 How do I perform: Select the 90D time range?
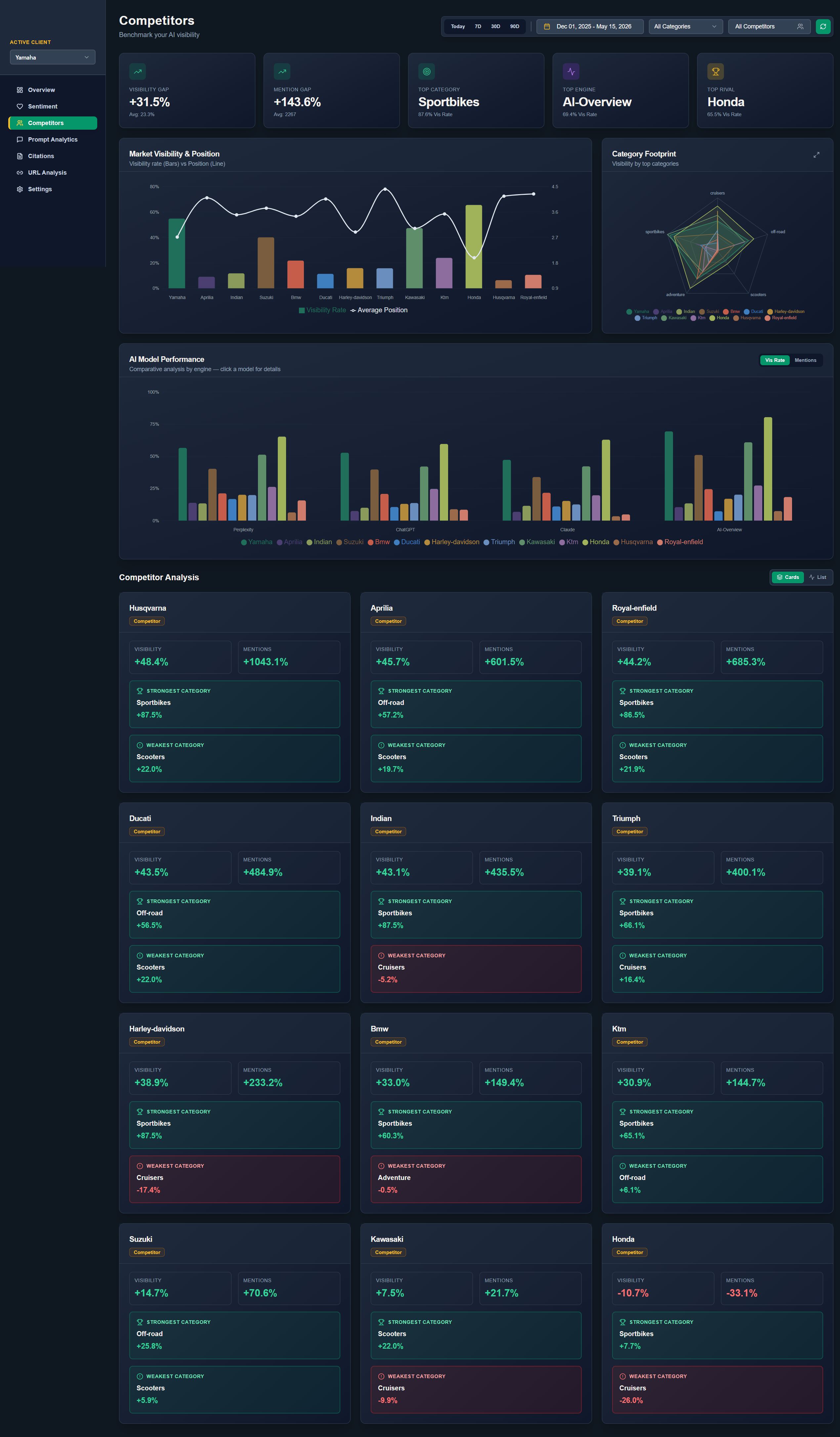pyautogui.click(x=514, y=27)
